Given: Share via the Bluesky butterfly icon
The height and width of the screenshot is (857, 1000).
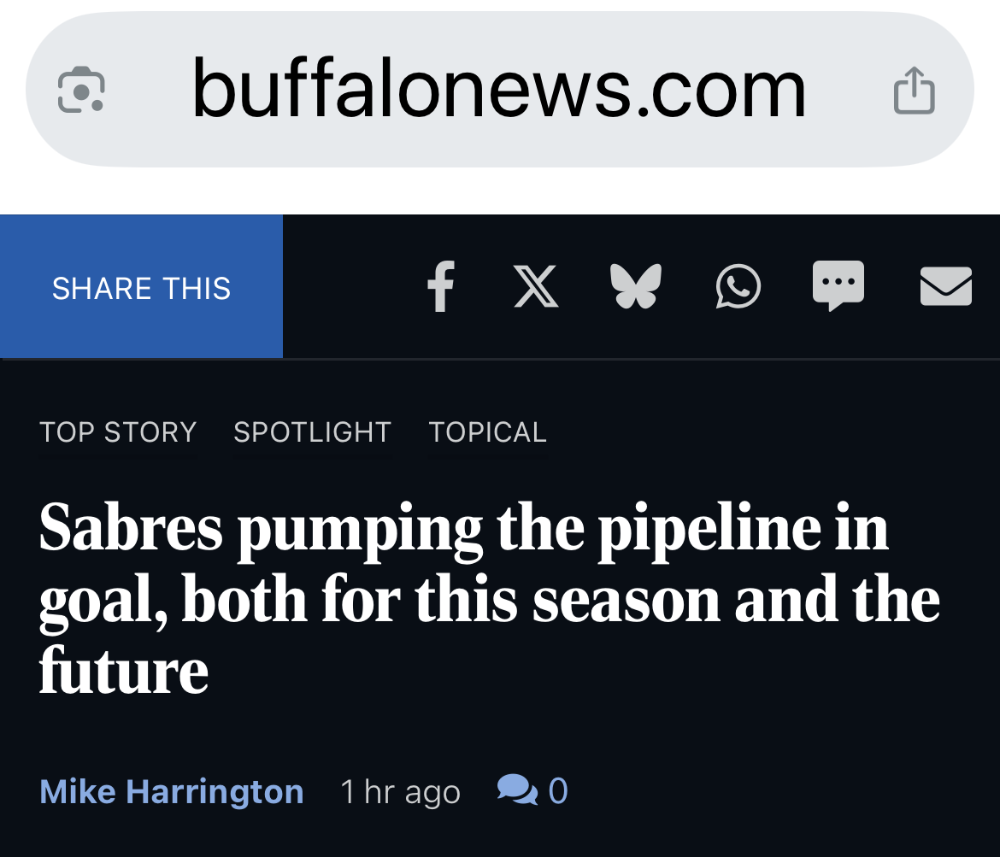Looking at the screenshot, I should pos(635,286).
